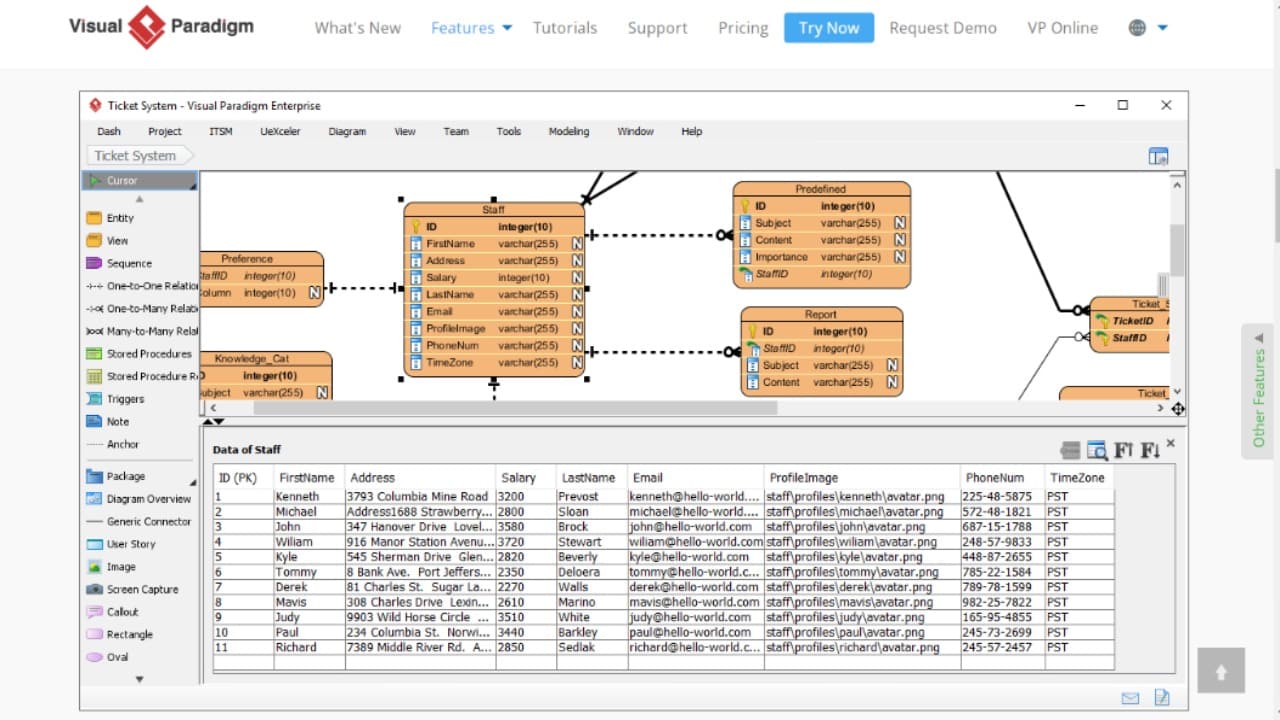1280x720 pixels.
Task: Open the UeXceler menu
Action: (280, 131)
